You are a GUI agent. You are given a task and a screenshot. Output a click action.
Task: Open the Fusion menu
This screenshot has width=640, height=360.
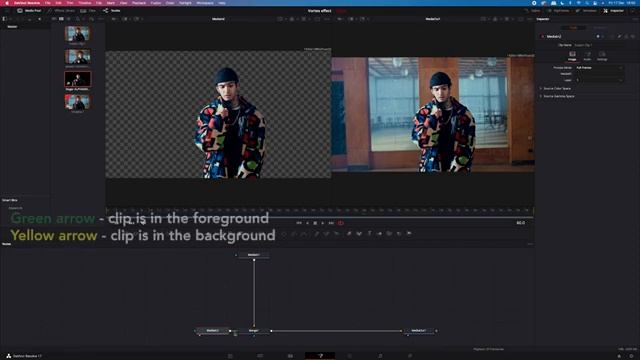pos(156,3)
